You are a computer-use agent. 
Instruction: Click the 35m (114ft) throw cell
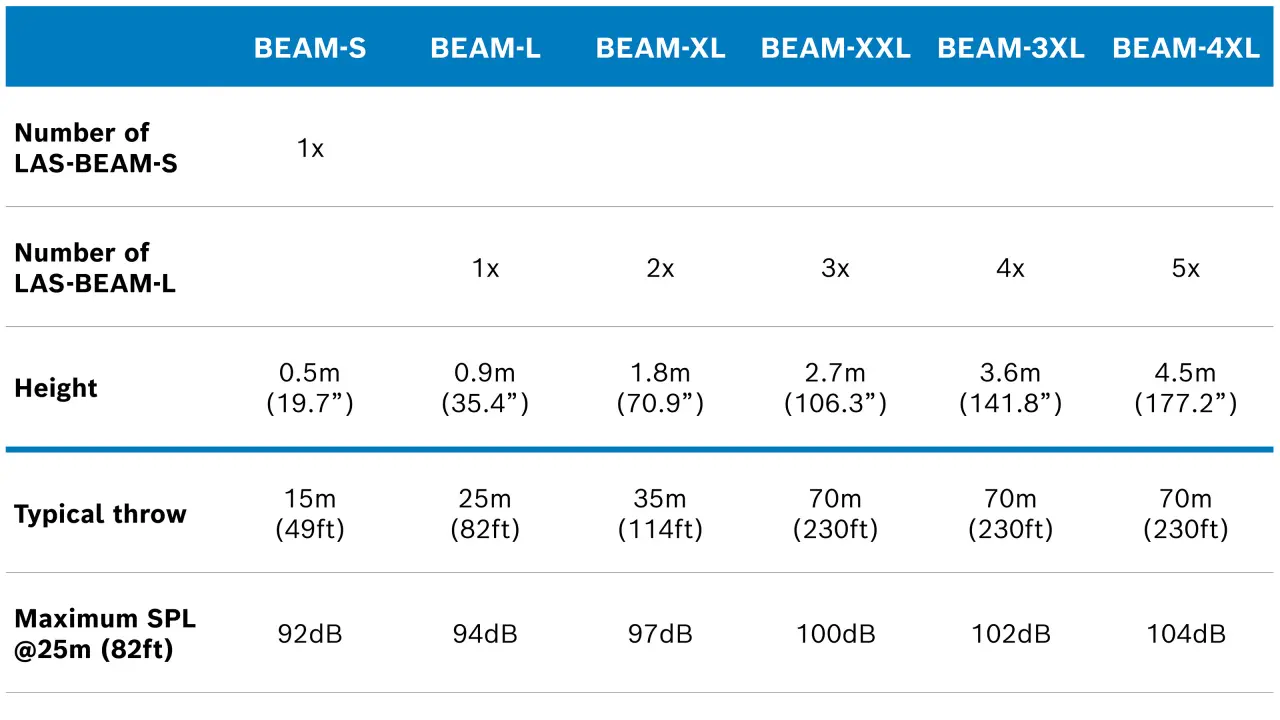coord(660,513)
